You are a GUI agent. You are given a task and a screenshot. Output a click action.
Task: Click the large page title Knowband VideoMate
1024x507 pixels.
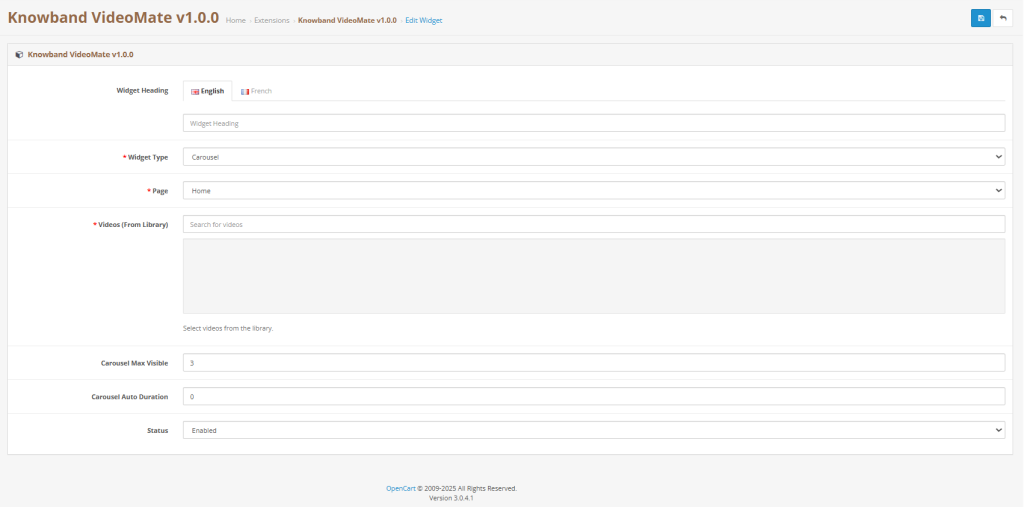coord(113,18)
